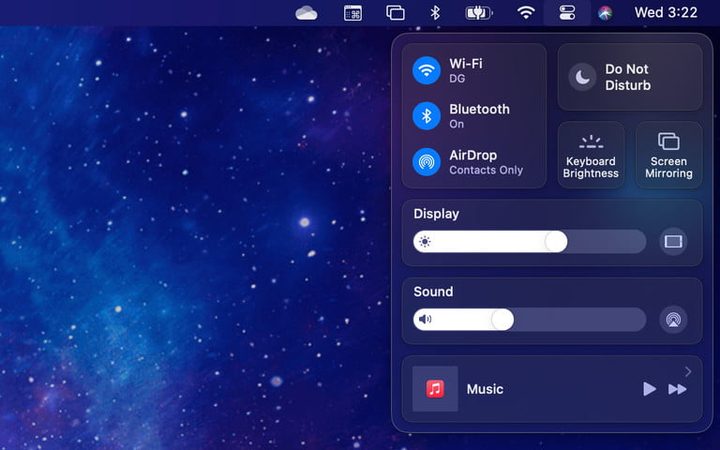Toggle the Wi-Fi icon in Control Center
This screenshot has width=720, height=450.
[x=427, y=71]
